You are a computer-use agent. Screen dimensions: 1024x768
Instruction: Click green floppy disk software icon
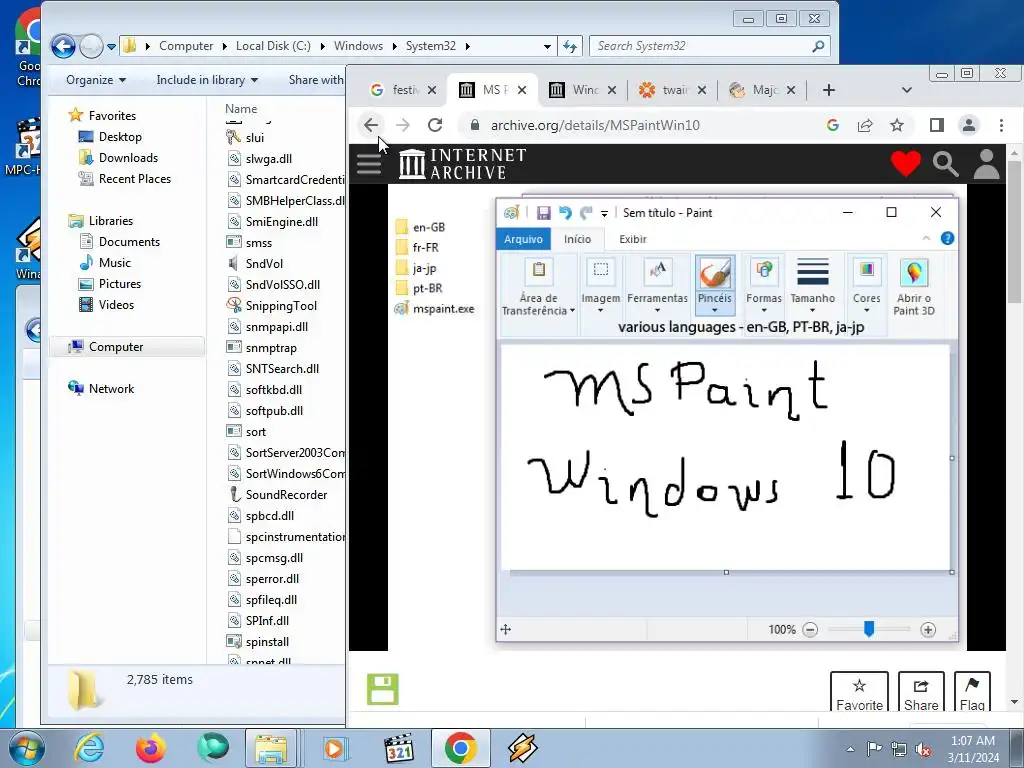coord(383,689)
